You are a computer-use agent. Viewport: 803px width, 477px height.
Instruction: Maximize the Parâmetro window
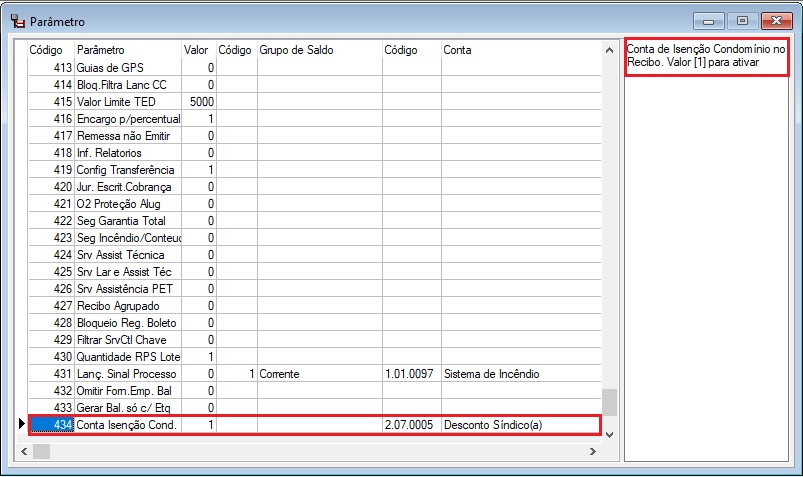[742, 21]
